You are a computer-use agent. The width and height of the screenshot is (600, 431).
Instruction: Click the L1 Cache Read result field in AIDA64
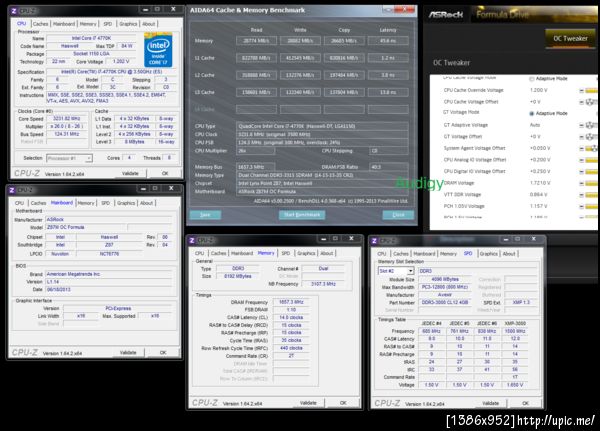pos(256,58)
